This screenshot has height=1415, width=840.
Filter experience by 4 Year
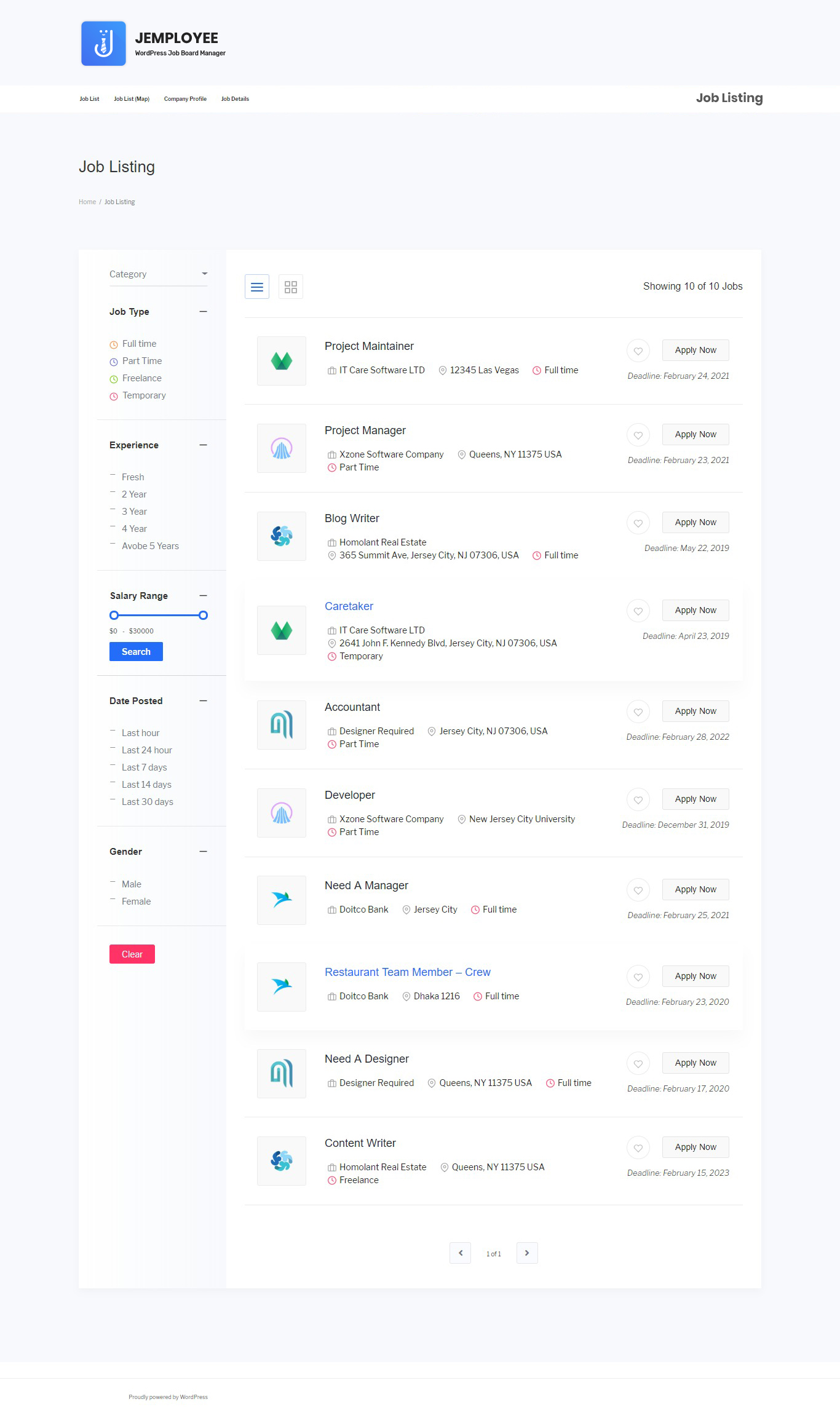pyautogui.click(x=134, y=529)
